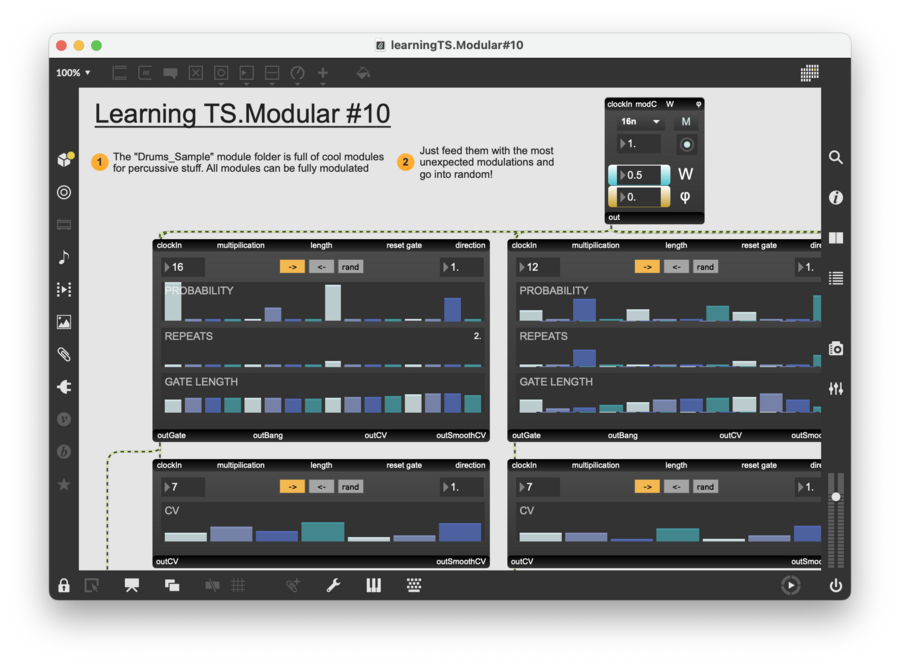The image size is (900, 665).
Task: Add a comment box from top toolbar
Action: point(170,73)
